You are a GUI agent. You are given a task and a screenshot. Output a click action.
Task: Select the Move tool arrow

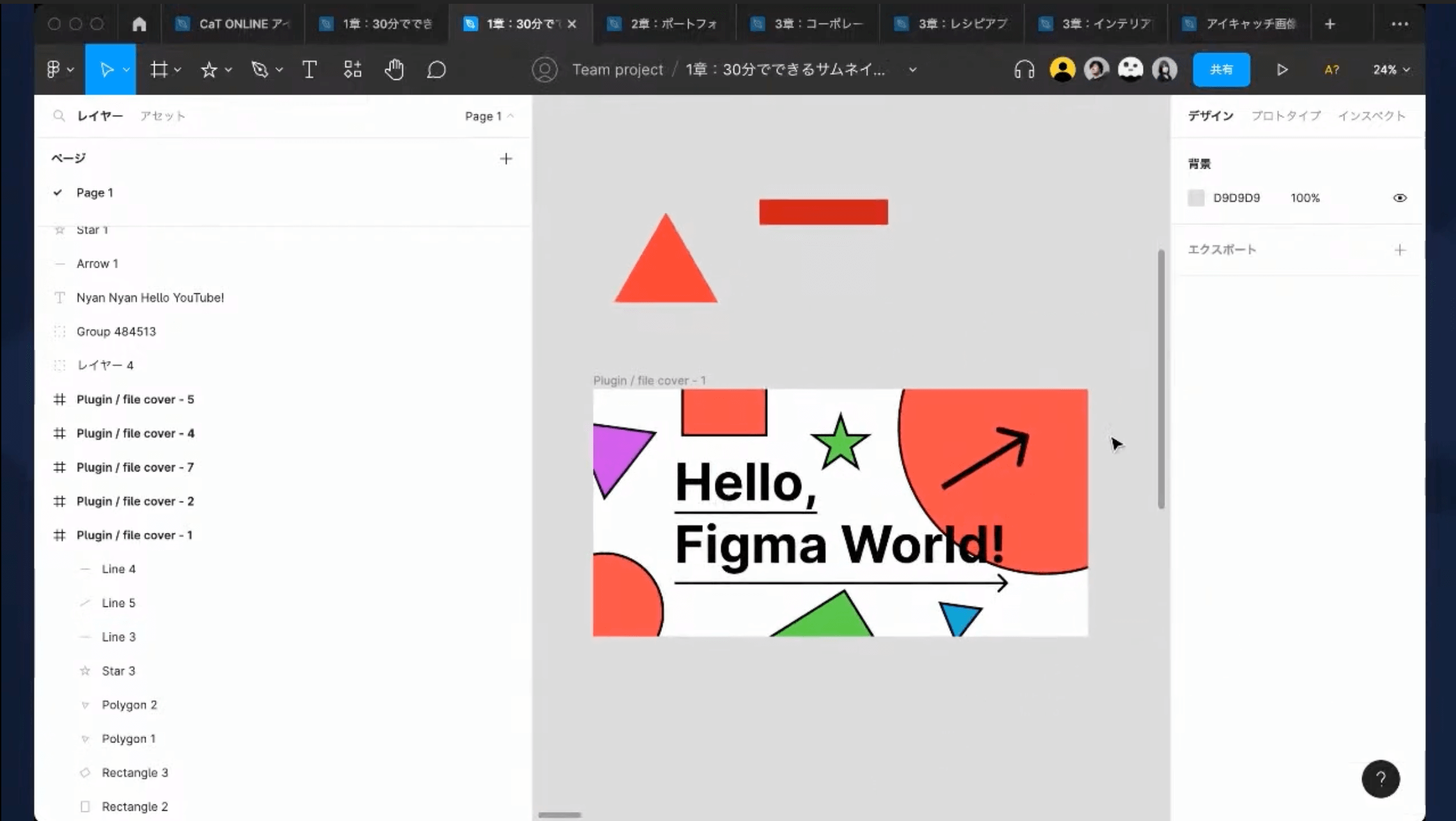click(106, 69)
